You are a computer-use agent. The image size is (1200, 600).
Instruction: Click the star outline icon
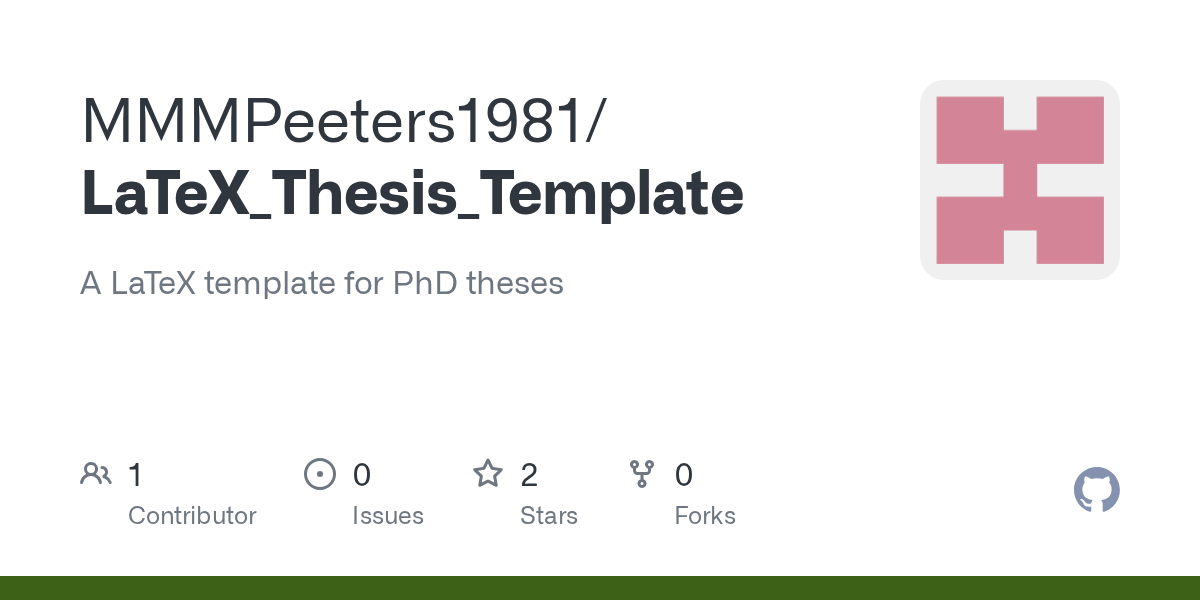488,473
